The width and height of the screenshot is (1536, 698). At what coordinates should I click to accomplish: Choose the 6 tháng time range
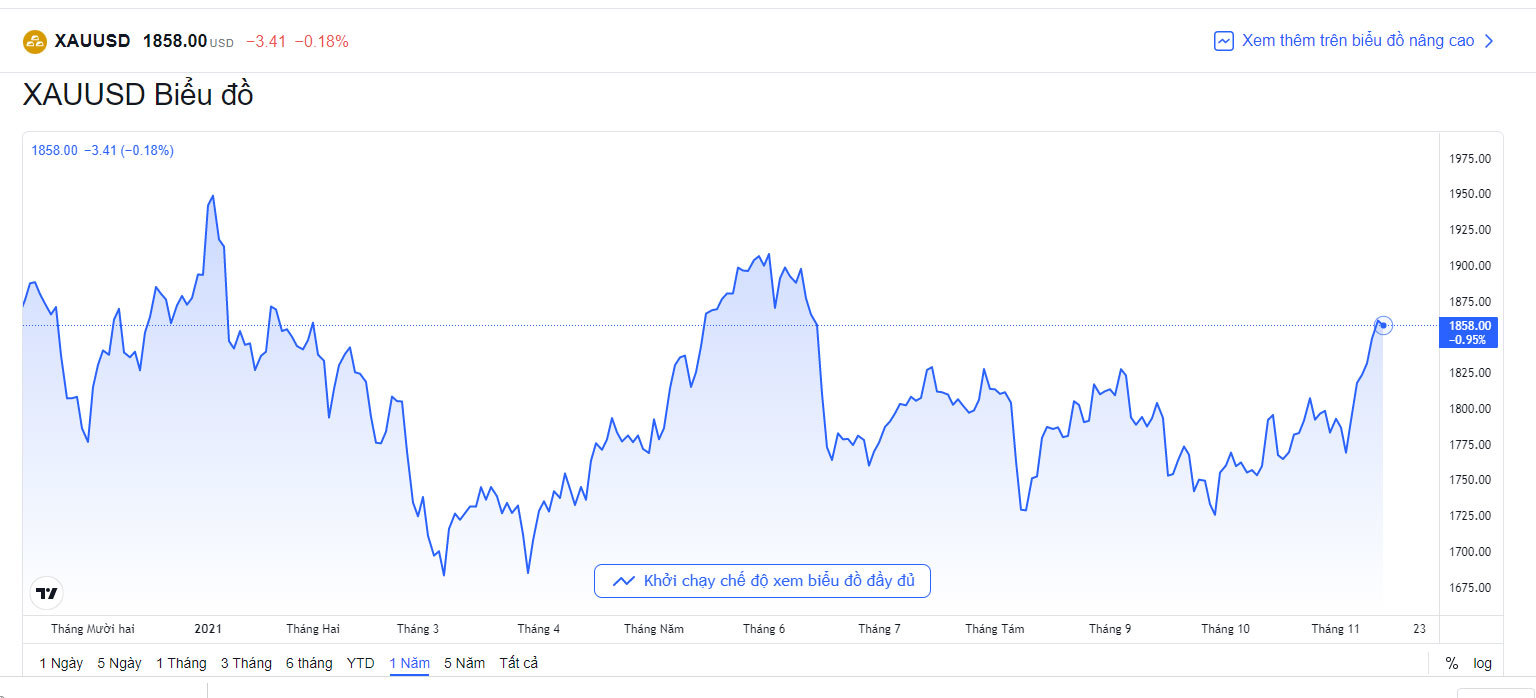coord(309,663)
